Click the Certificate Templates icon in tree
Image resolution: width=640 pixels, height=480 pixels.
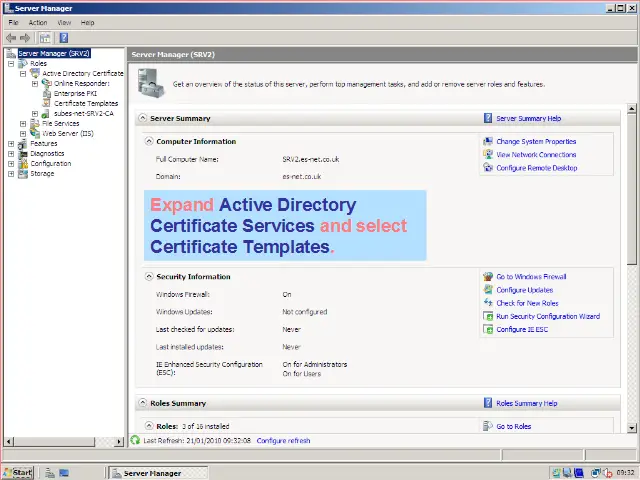coord(47,103)
